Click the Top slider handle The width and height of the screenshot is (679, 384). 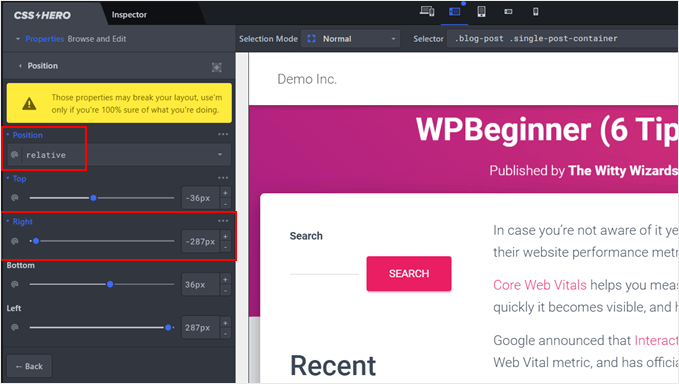(x=93, y=198)
